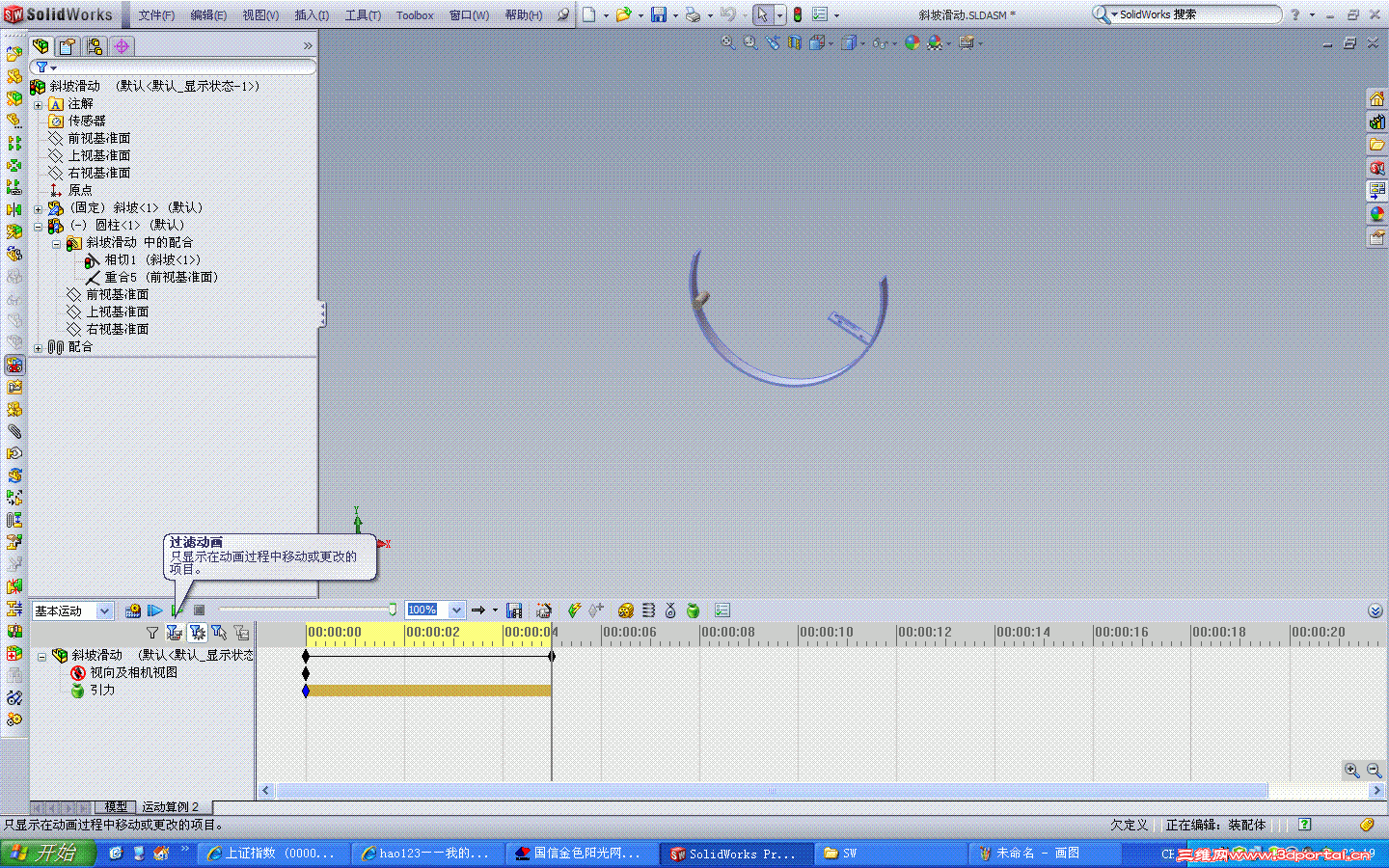Click the animation progress slider handle
Screen dimensions: 1389x868
[x=393, y=609]
